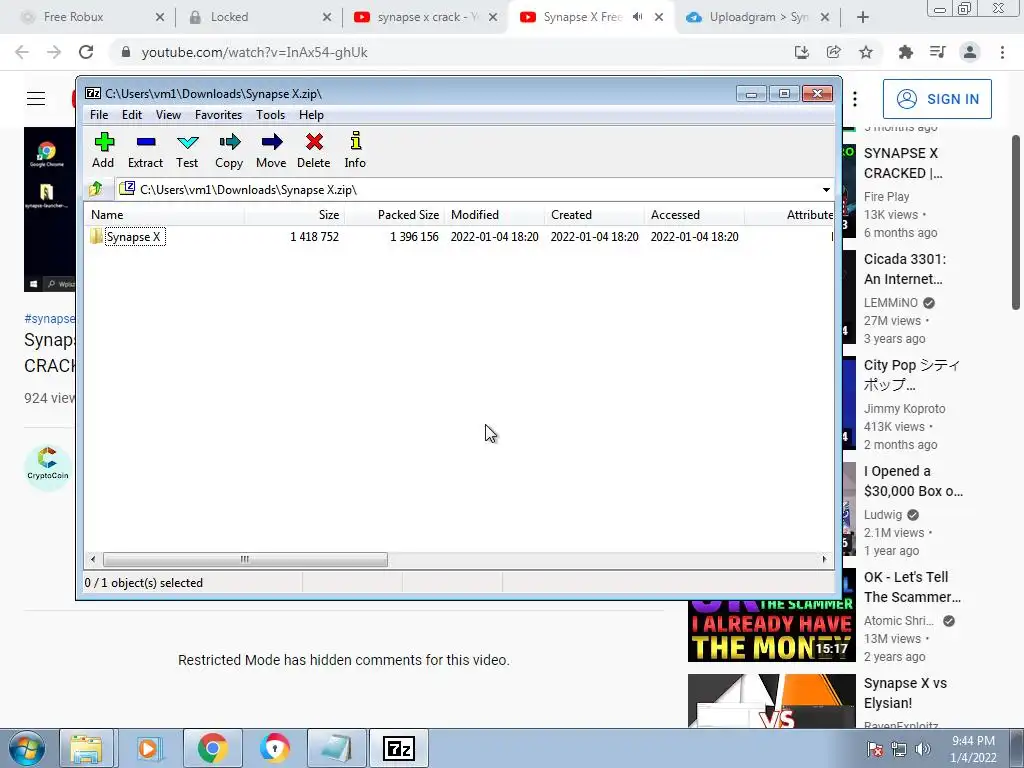The image size is (1024, 768).
Task: Expand the 7-Zip address path dropdown
Action: coord(826,190)
